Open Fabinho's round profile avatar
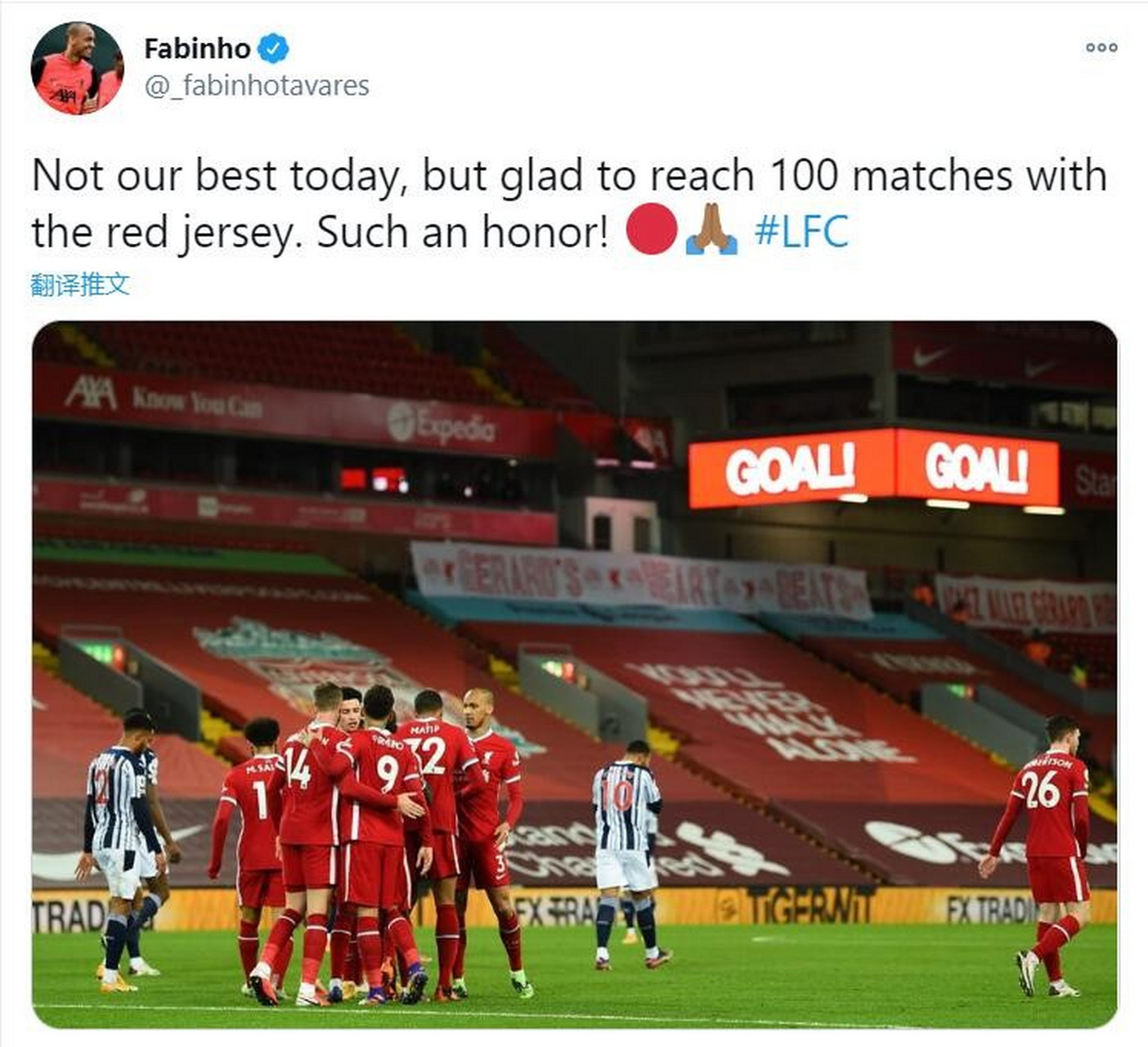The height and width of the screenshot is (1047, 1148). [x=77, y=68]
